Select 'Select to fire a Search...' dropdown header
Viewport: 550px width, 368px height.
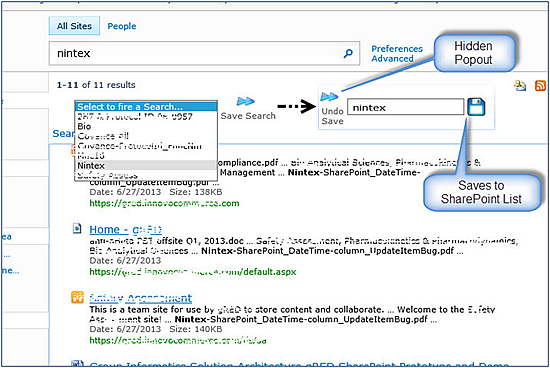(x=146, y=107)
